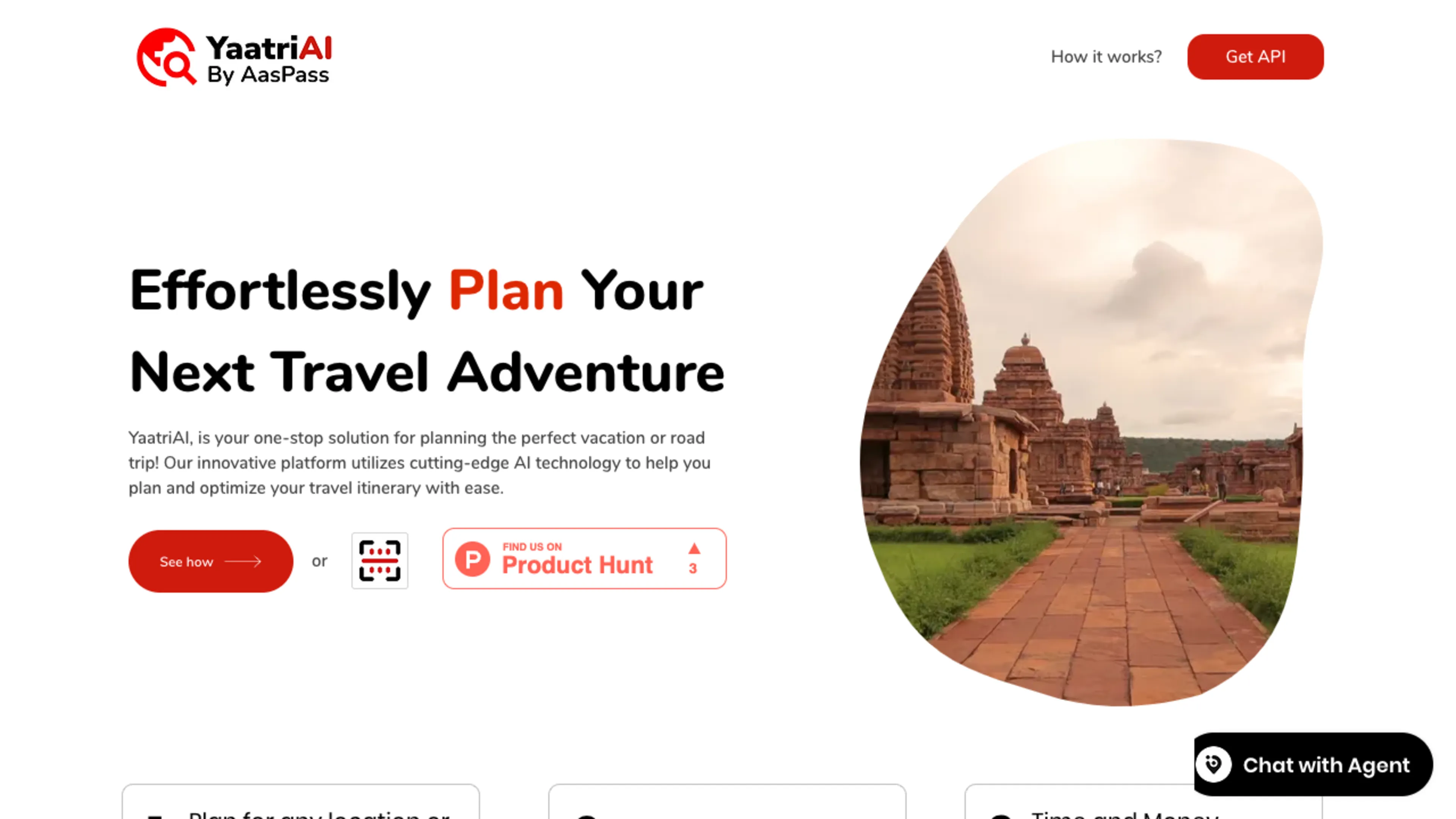Click the icon in the Time and Money card
Viewport: 1456px width, 819px height.
click(x=1001, y=816)
